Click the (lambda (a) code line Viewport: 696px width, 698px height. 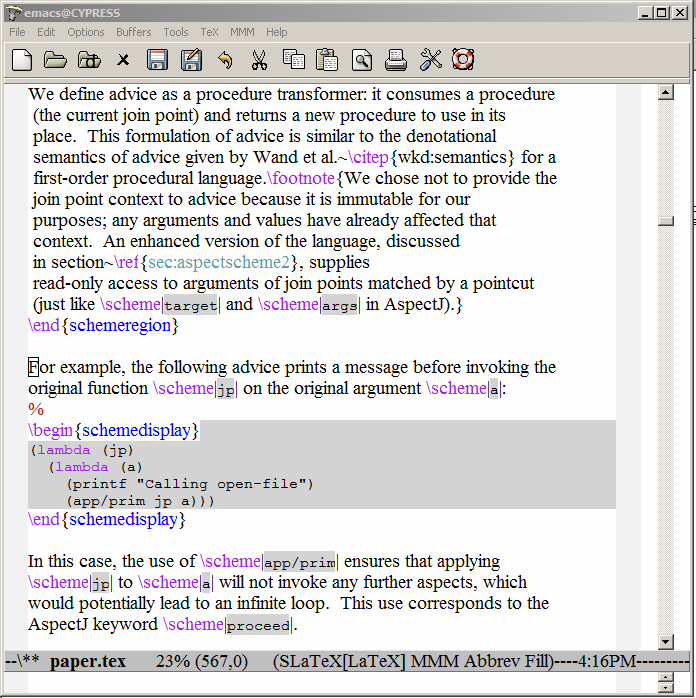(x=95, y=467)
